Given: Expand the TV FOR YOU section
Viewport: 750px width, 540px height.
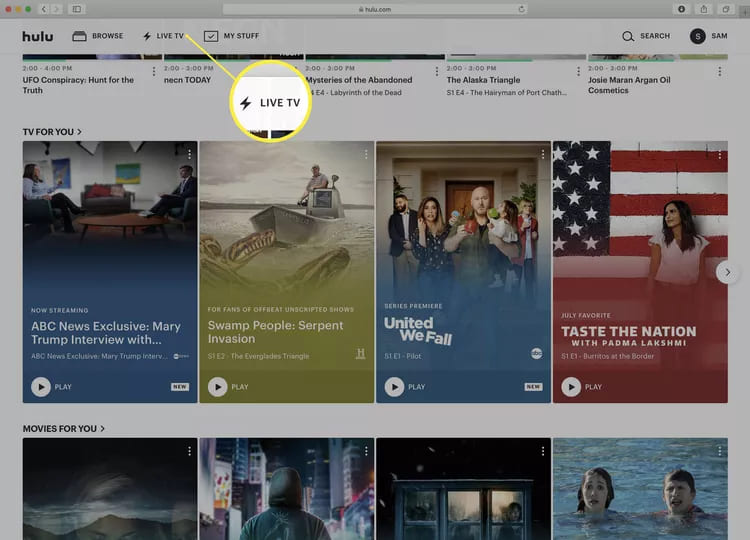Looking at the screenshot, I should (x=52, y=132).
